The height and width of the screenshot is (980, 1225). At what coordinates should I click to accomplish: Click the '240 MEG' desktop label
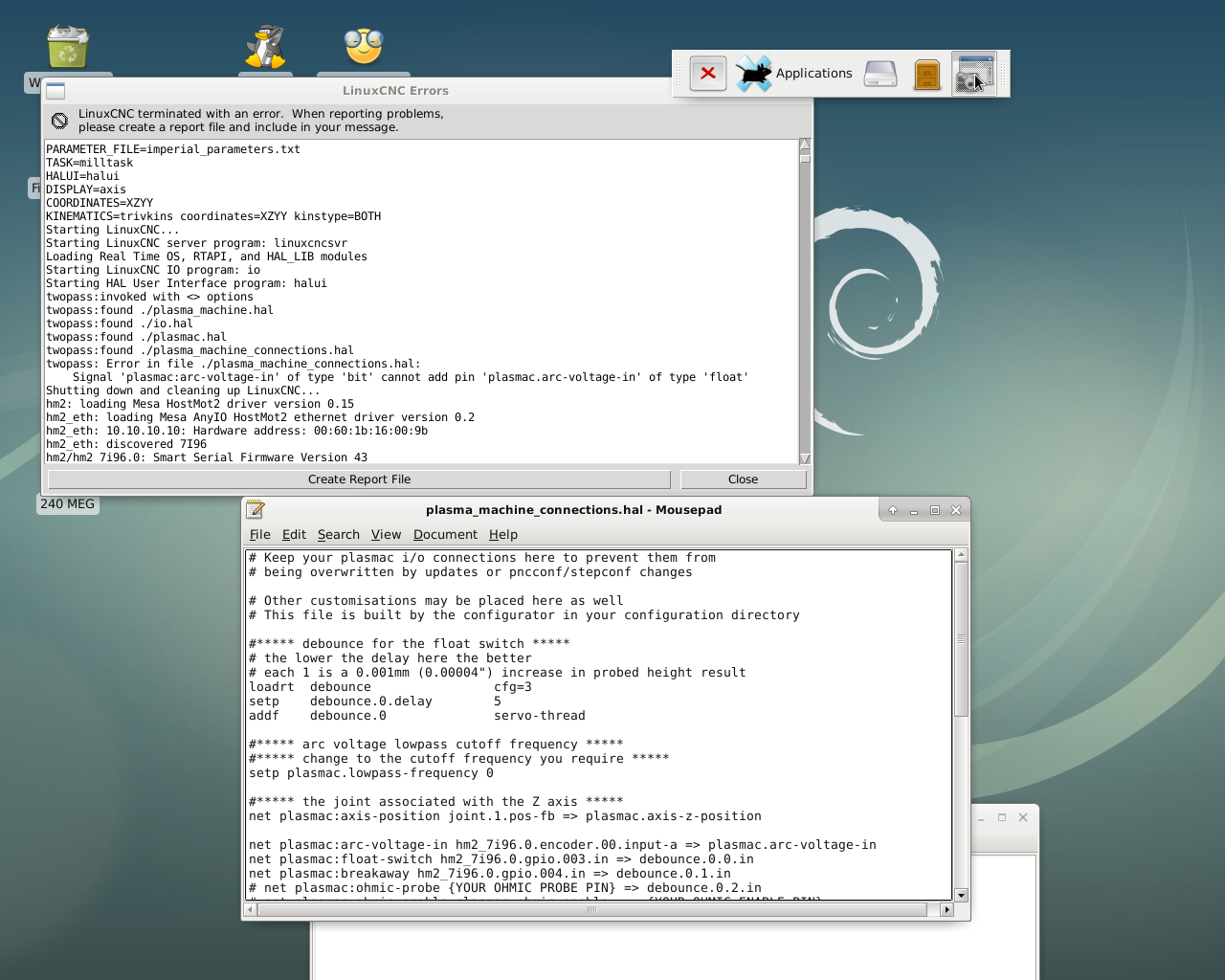[68, 503]
